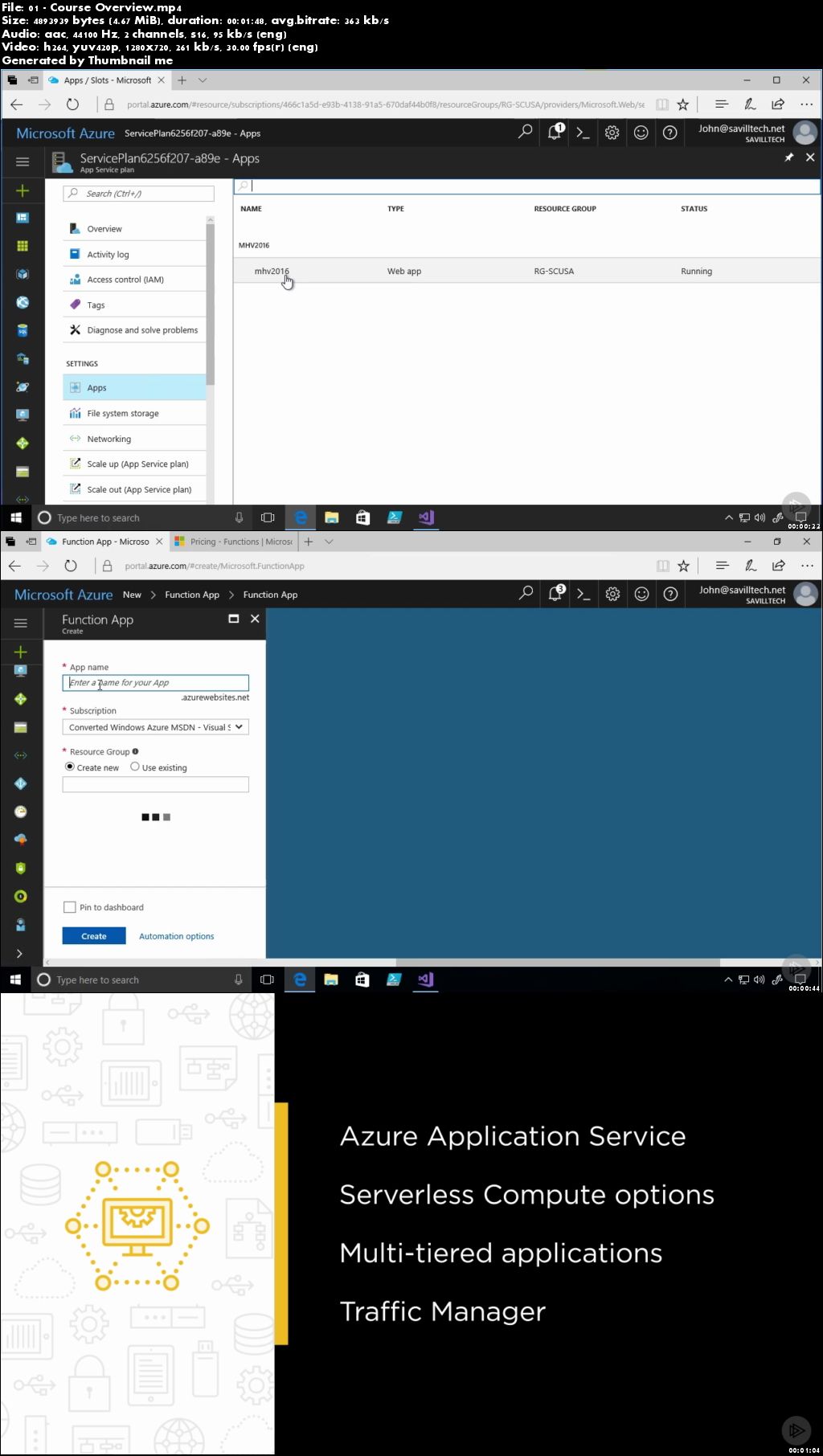Open settings gear in top Azure window
This screenshot has width=823, height=1456.
tap(612, 133)
